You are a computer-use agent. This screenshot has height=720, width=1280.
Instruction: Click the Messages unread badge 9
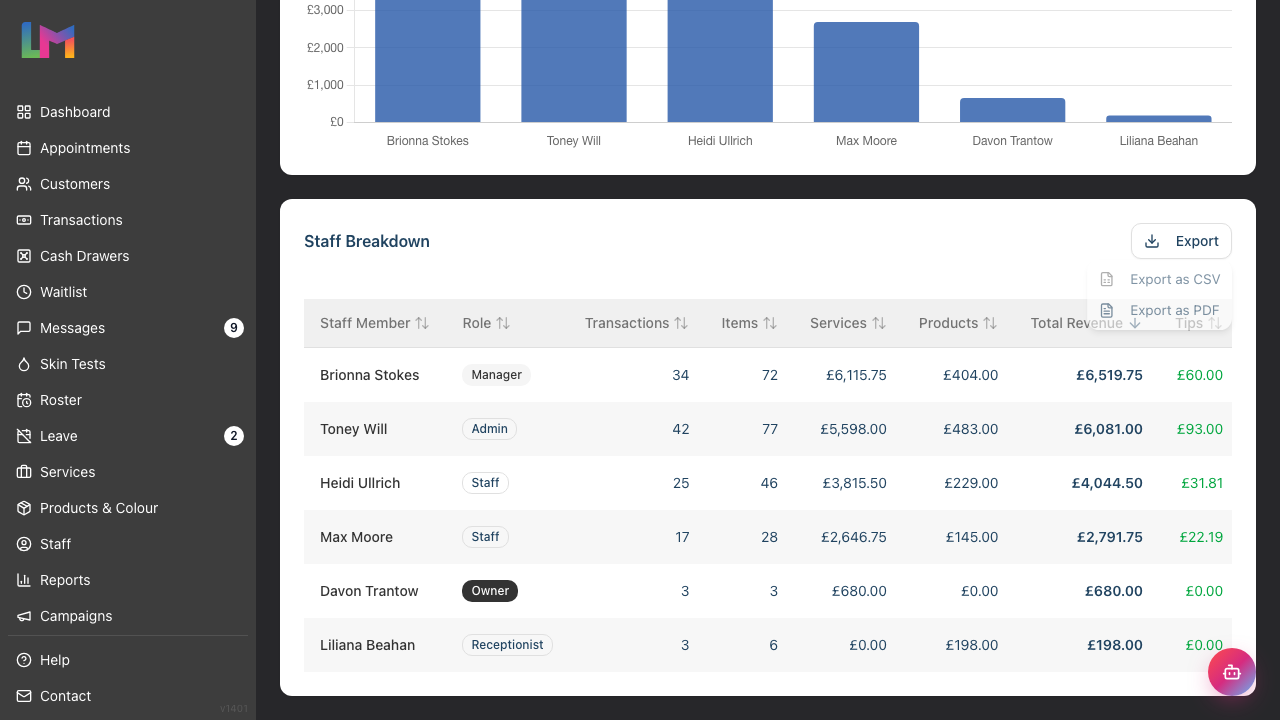[234, 328]
